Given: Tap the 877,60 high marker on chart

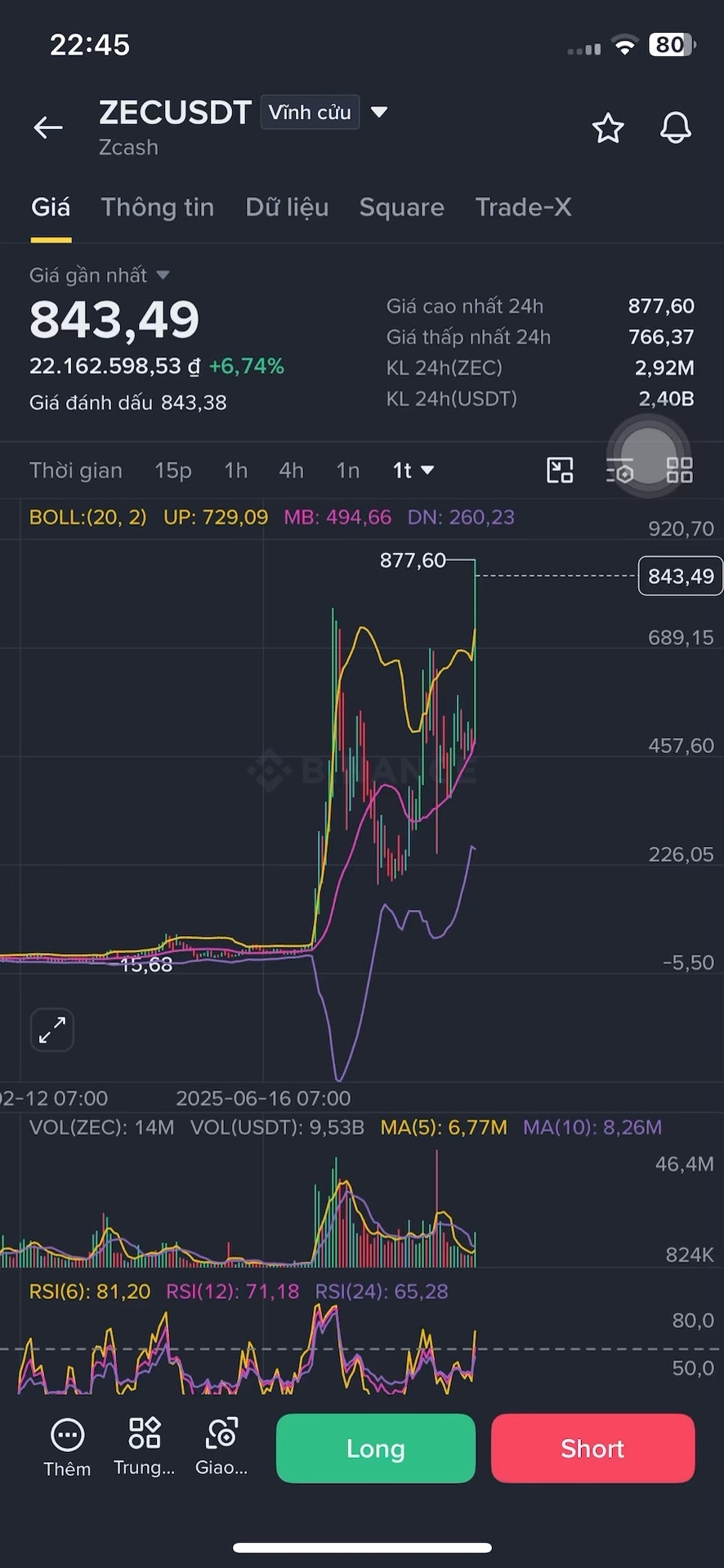Looking at the screenshot, I should click(413, 560).
